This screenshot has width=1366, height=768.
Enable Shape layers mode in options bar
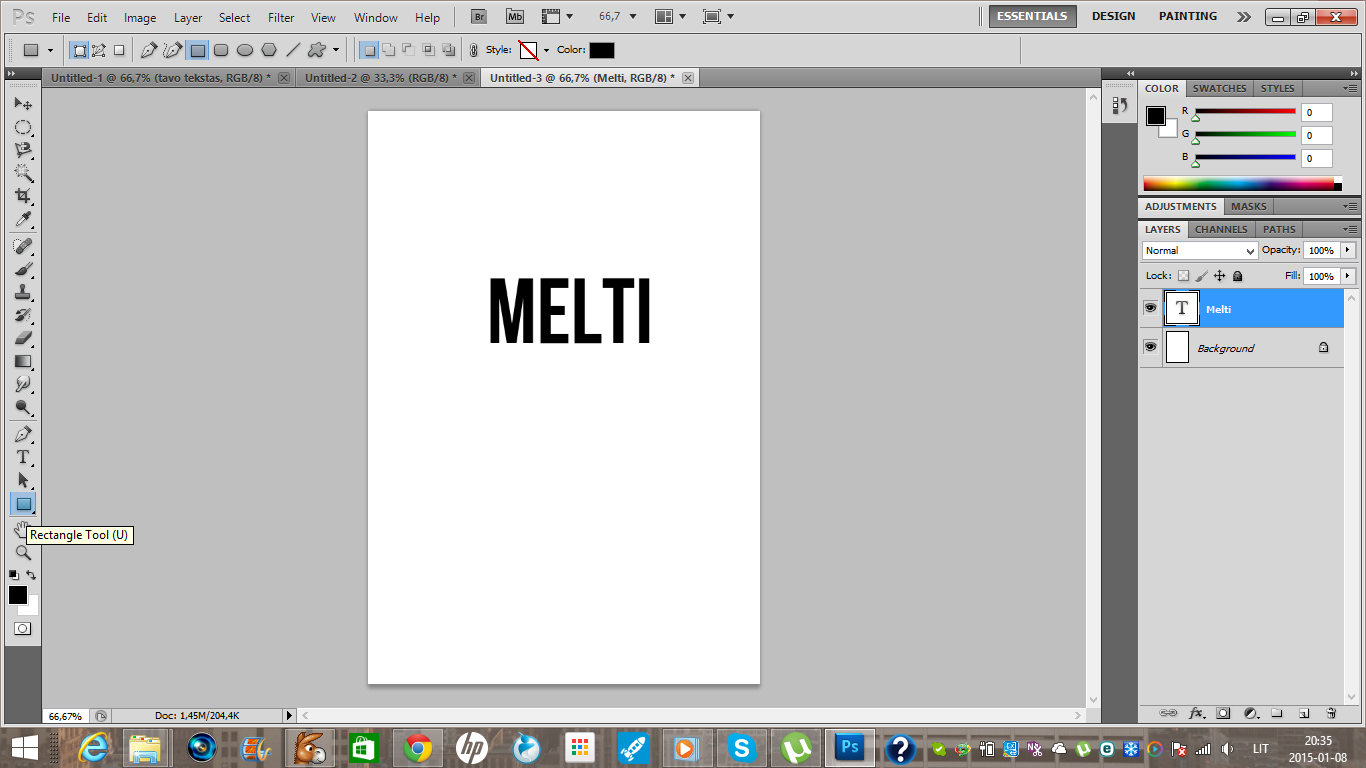[79, 50]
